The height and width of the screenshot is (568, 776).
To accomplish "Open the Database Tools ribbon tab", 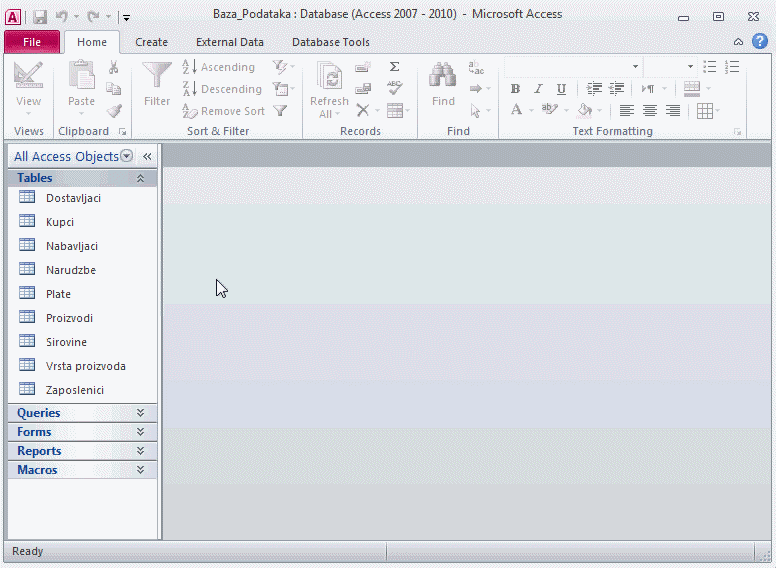I will pyautogui.click(x=331, y=42).
